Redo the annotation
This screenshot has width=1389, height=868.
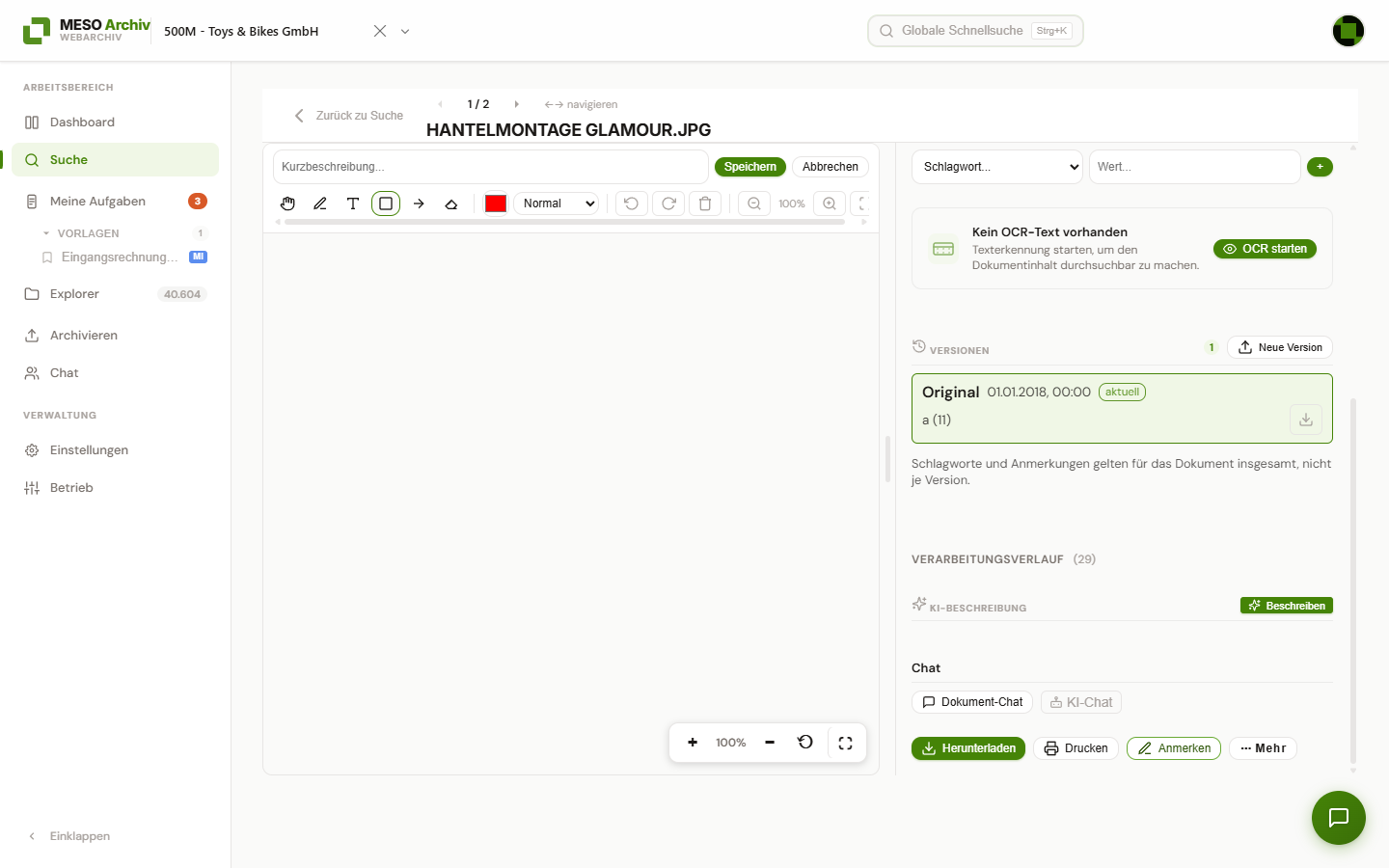coord(668,203)
